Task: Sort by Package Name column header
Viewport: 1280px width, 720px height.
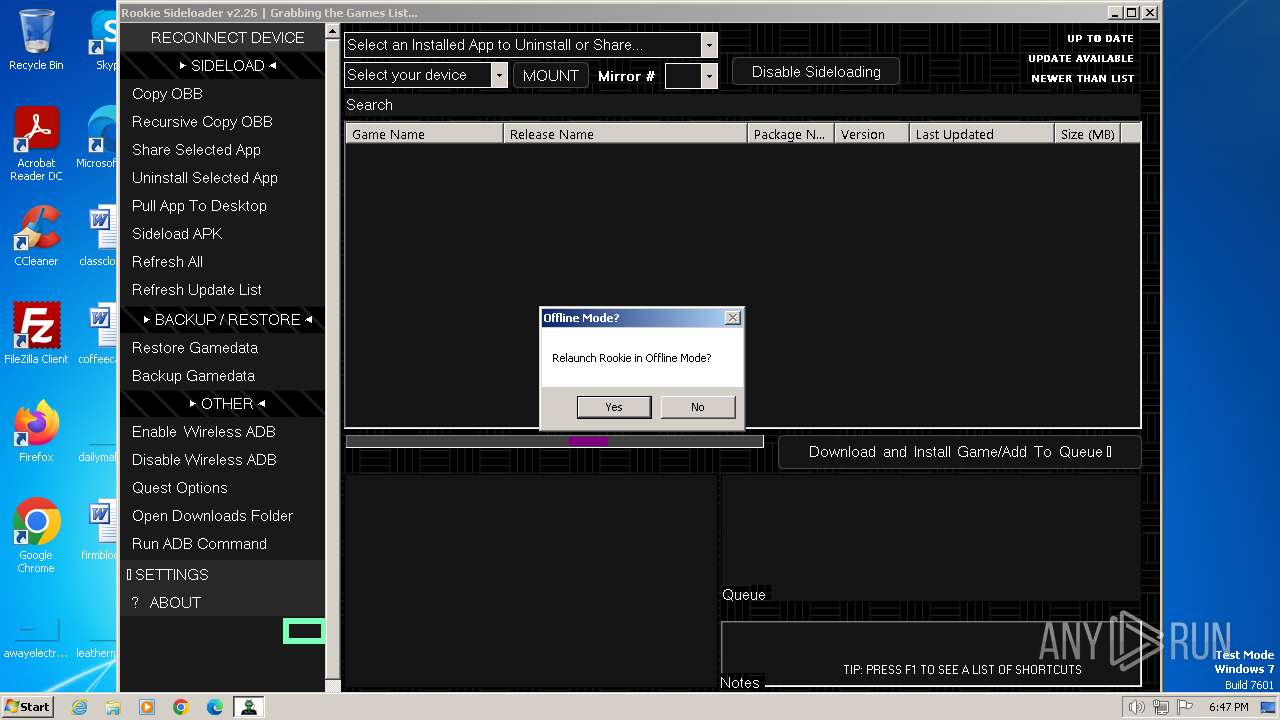Action: click(x=791, y=134)
